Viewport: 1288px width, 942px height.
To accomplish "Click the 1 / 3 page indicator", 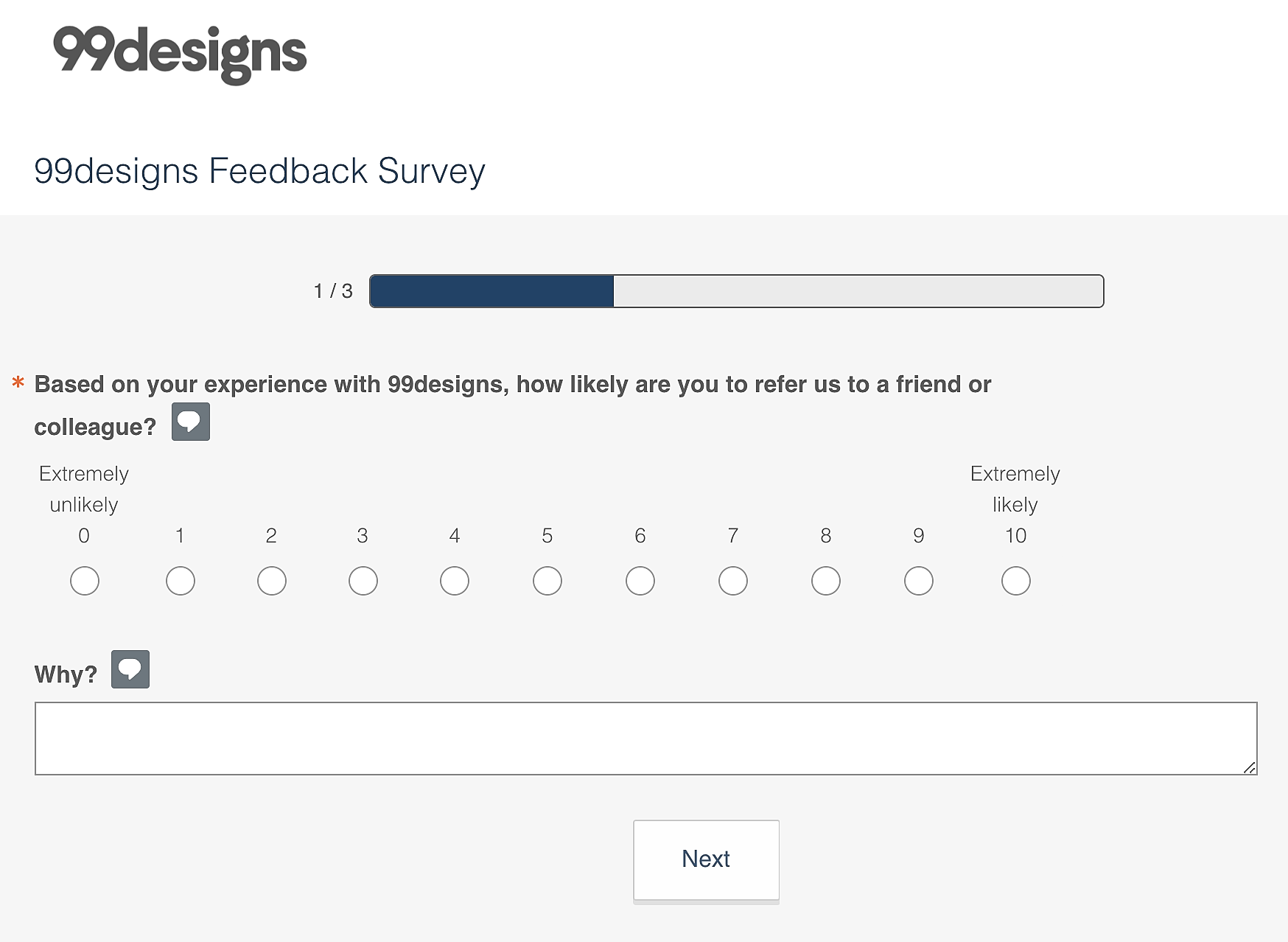I will pyautogui.click(x=333, y=291).
